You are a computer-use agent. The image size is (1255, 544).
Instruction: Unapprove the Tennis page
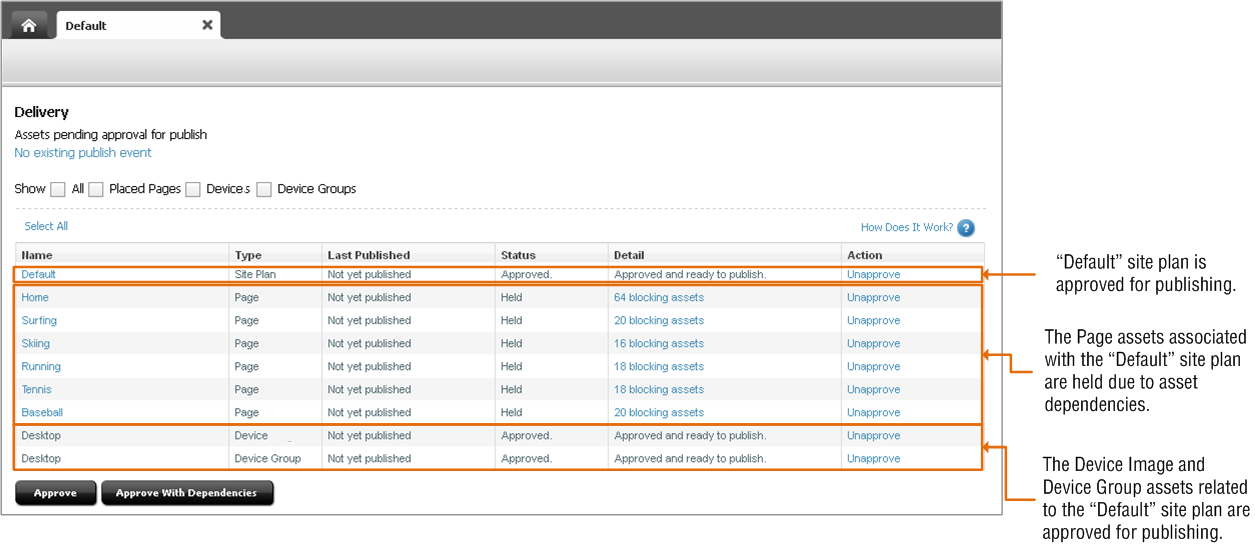pyautogui.click(x=873, y=389)
